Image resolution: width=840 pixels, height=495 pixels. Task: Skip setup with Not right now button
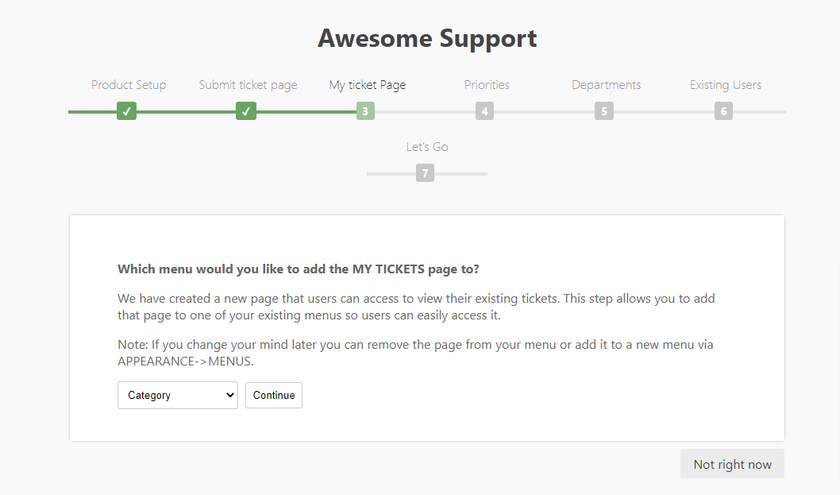(x=732, y=464)
